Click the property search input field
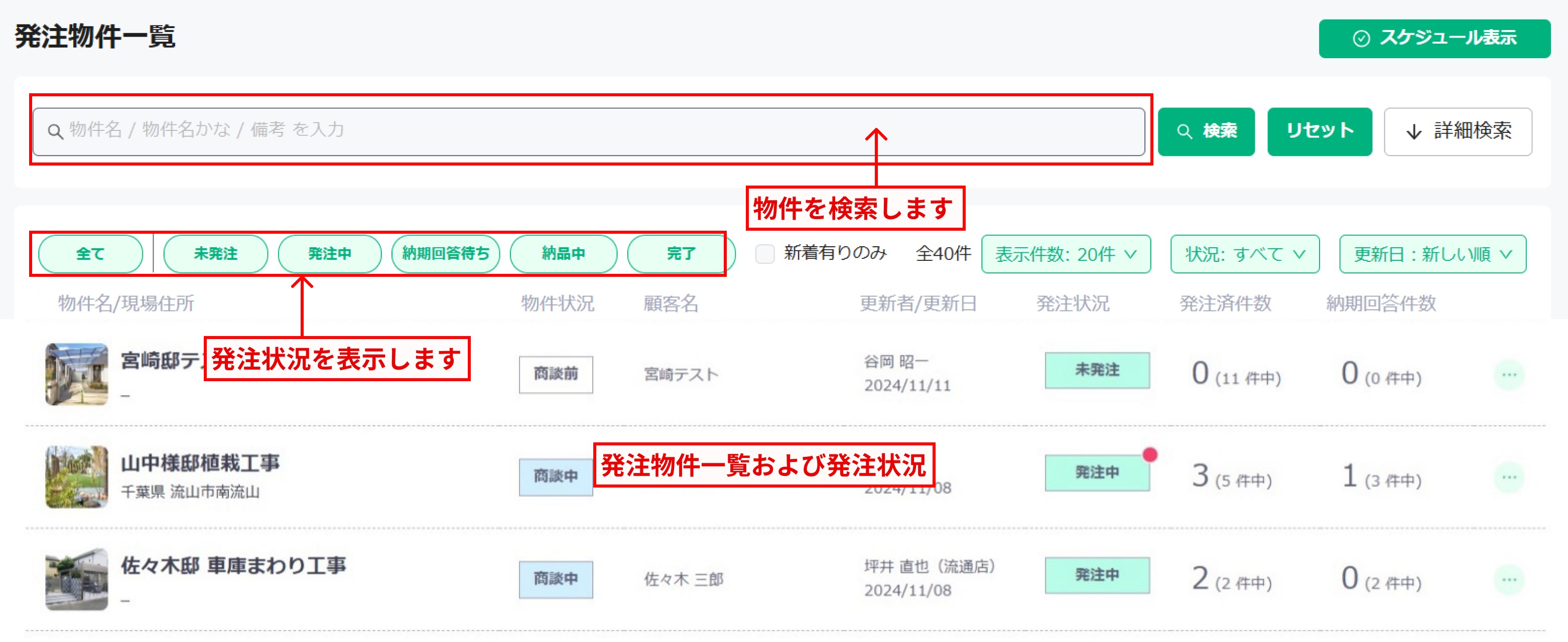Viewport: 1568px width, 642px height. (x=589, y=131)
